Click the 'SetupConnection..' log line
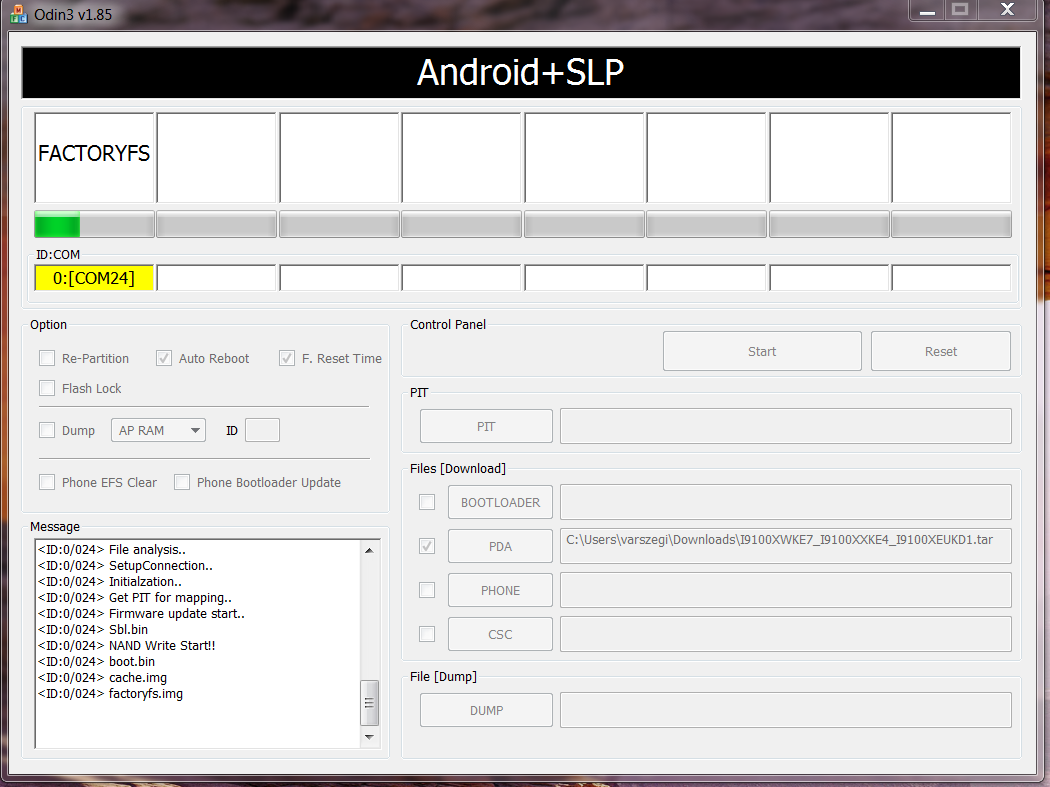This screenshot has width=1050, height=787. click(125, 565)
